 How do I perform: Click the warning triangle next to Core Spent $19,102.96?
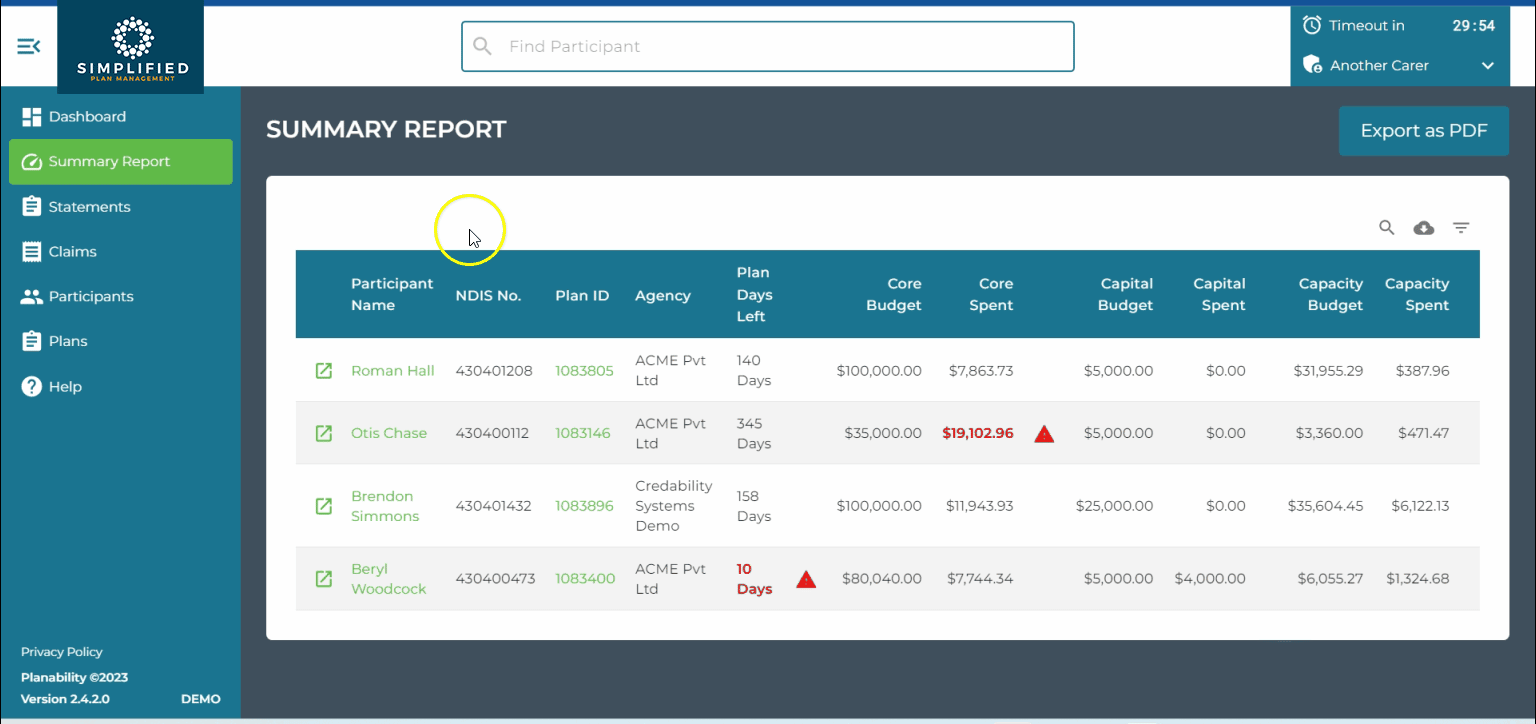tap(1044, 433)
